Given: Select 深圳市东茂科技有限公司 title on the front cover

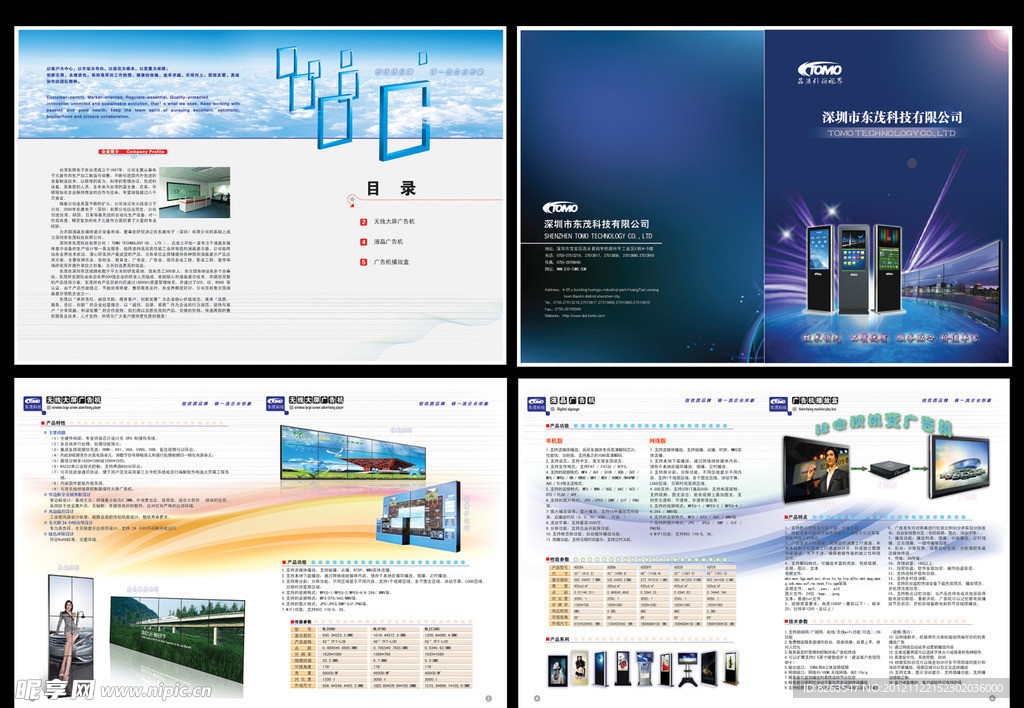Looking at the screenshot, I should (892, 118).
